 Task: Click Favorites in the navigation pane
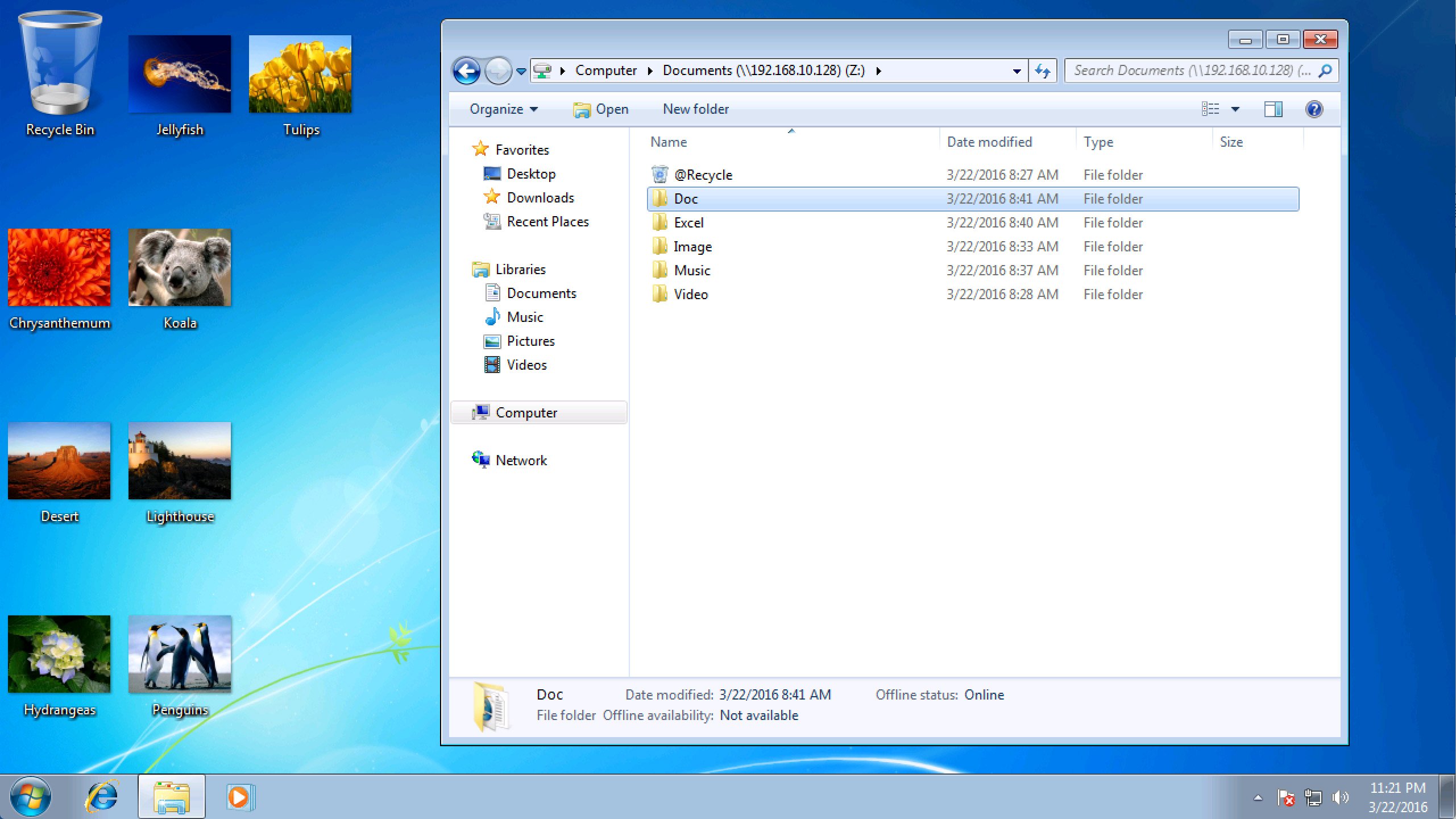click(x=511, y=150)
